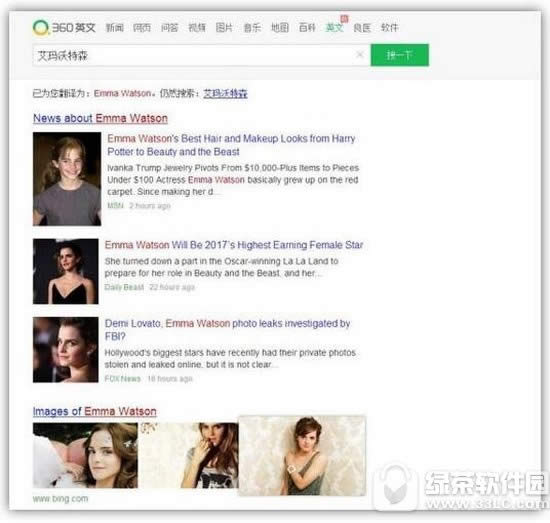
Task: Search again for original term 艾玛沃特森 link
Action: (x=226, y=93)
